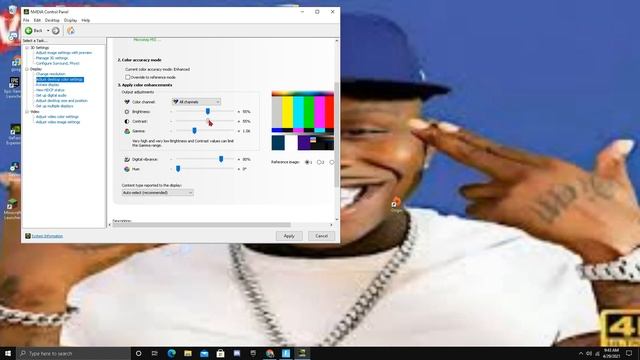Click the Cancel button
Viewport: 640px width, 360px height.
coord(321,236)
